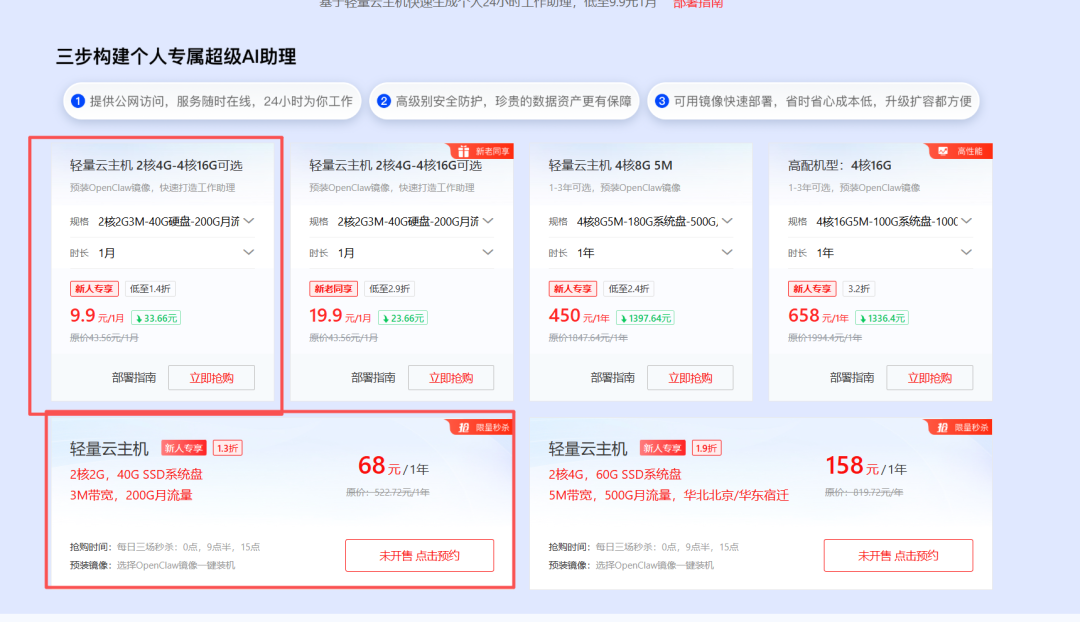Click 未开售 点击预约 on the 158元 card
The image size is (1080, 622).
[x=897, y=555]
